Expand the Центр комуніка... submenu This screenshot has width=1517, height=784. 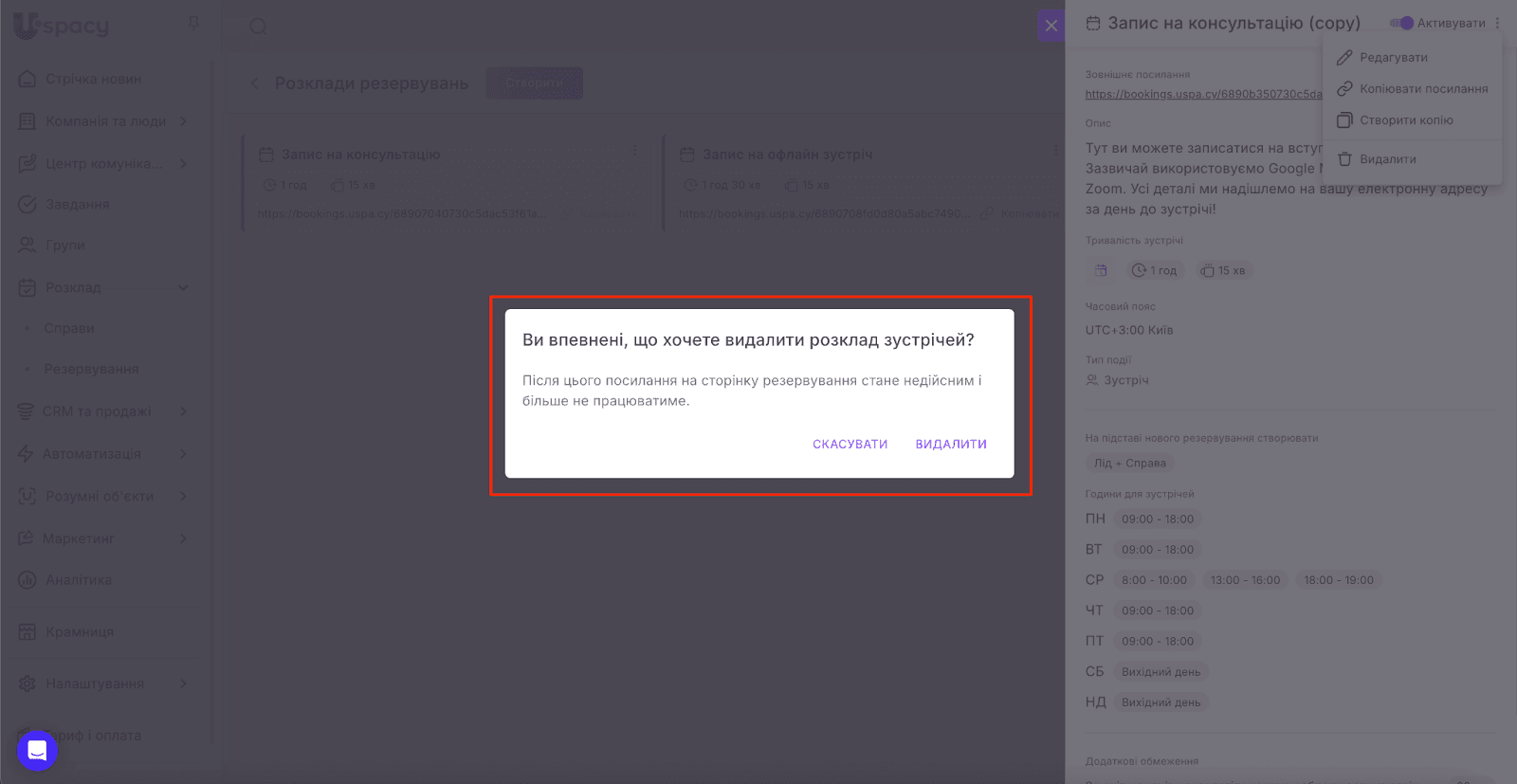(183, 164)
